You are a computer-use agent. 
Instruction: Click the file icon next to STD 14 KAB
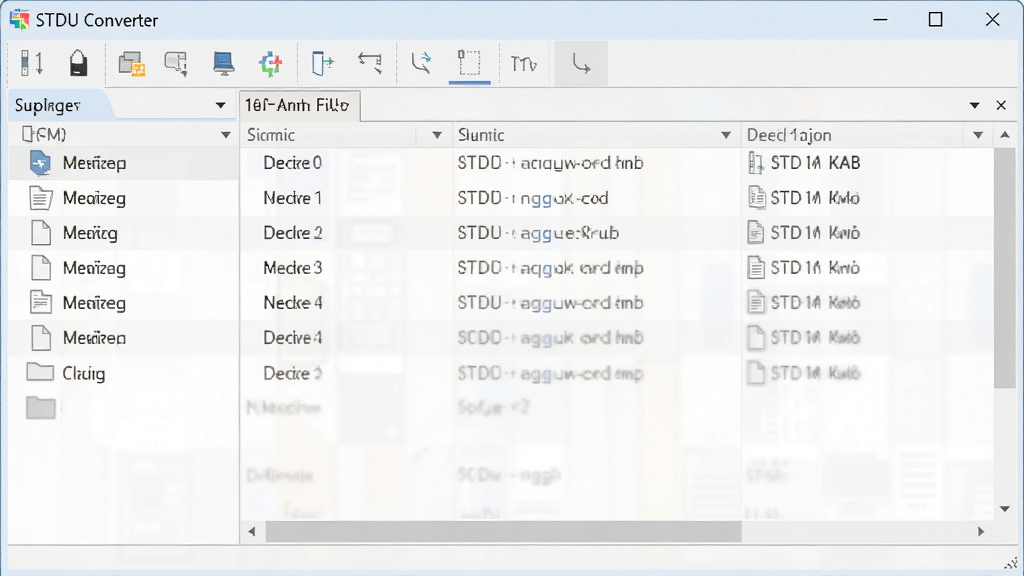756,163
